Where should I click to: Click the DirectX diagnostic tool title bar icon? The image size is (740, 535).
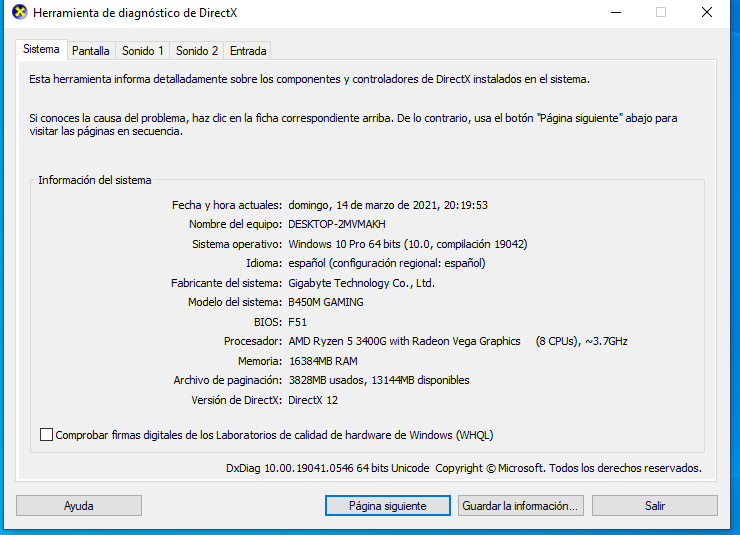click(x=19, y=12)
